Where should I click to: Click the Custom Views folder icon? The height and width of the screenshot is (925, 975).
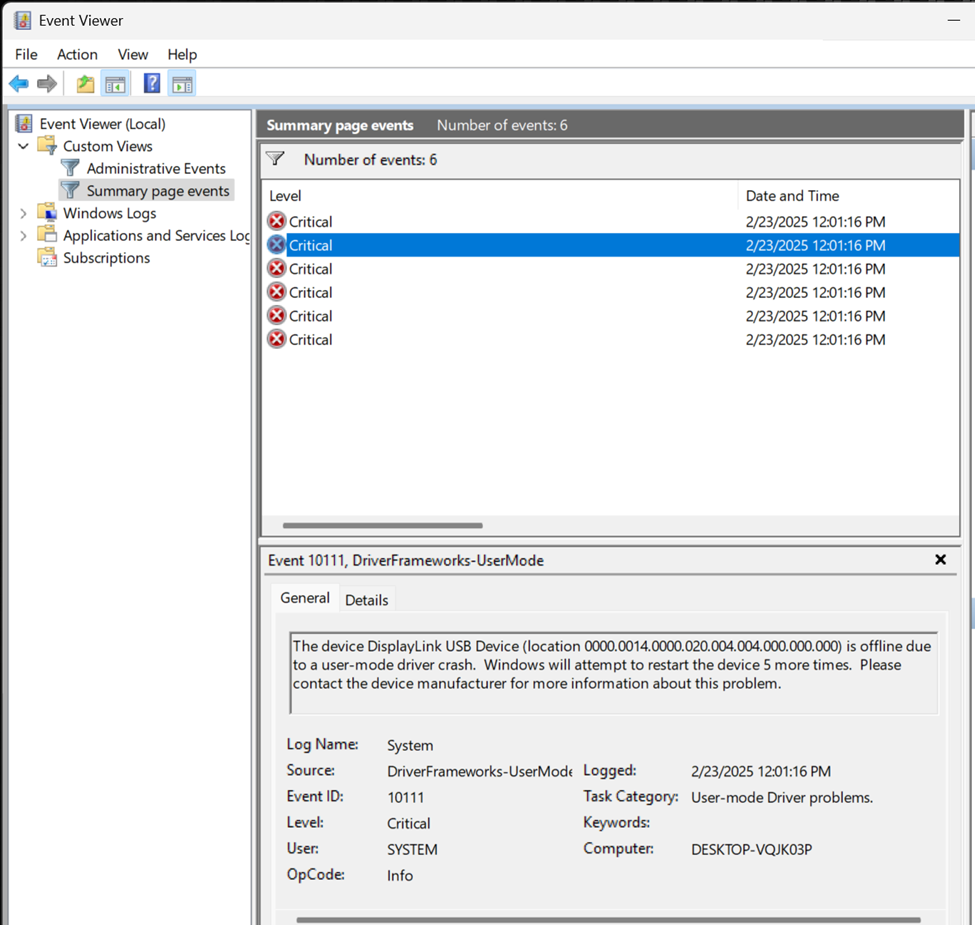click(47, 145)
